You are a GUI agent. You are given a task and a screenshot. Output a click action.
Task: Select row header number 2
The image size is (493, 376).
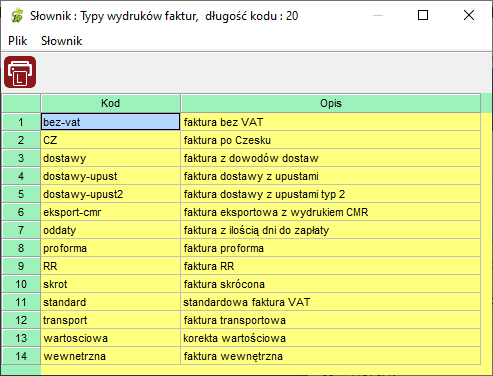coord(21,140)
